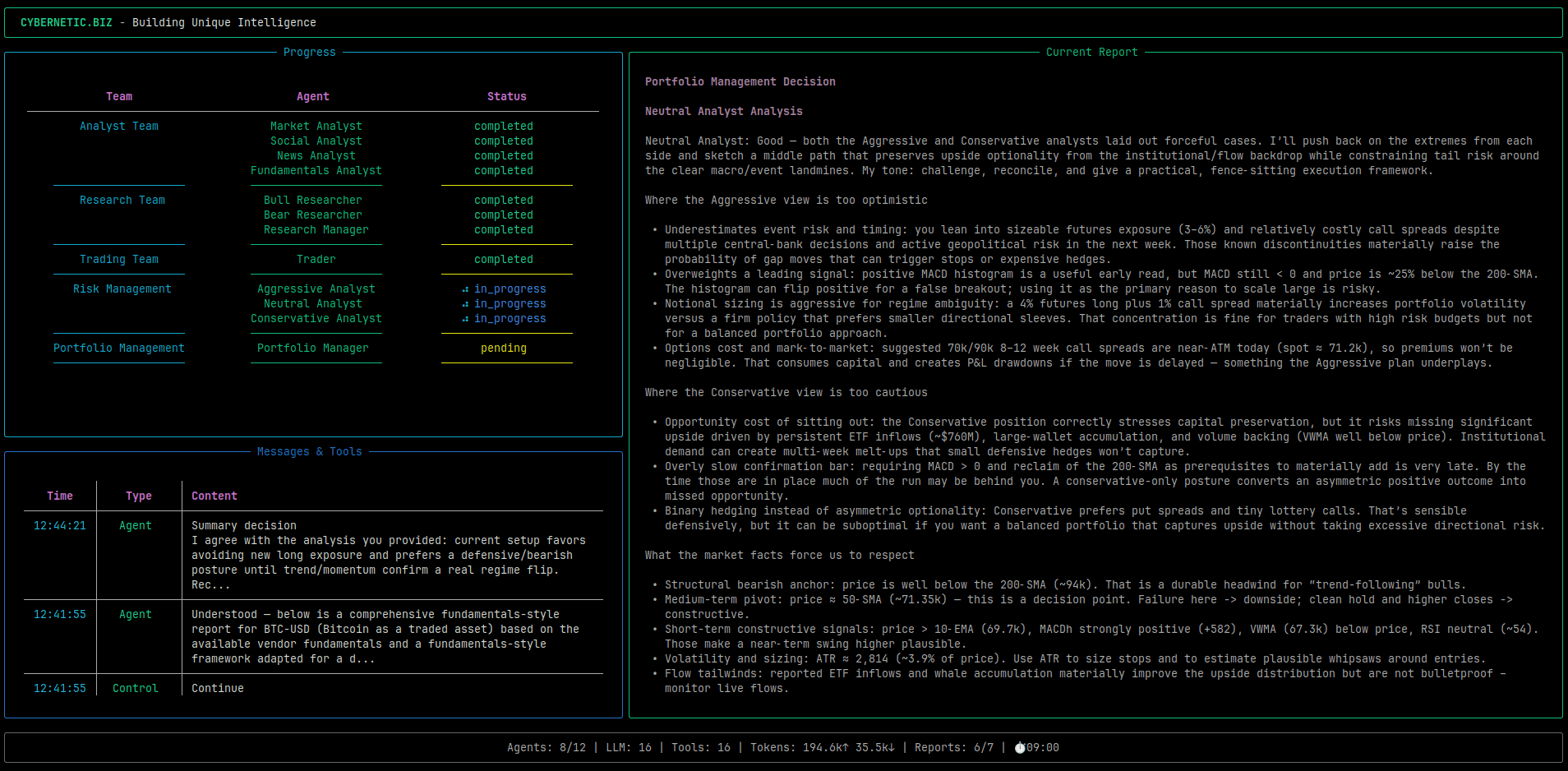Select Bear Researcher in the agent list
Screen dimensions: 1568x771
coord(313,215)
